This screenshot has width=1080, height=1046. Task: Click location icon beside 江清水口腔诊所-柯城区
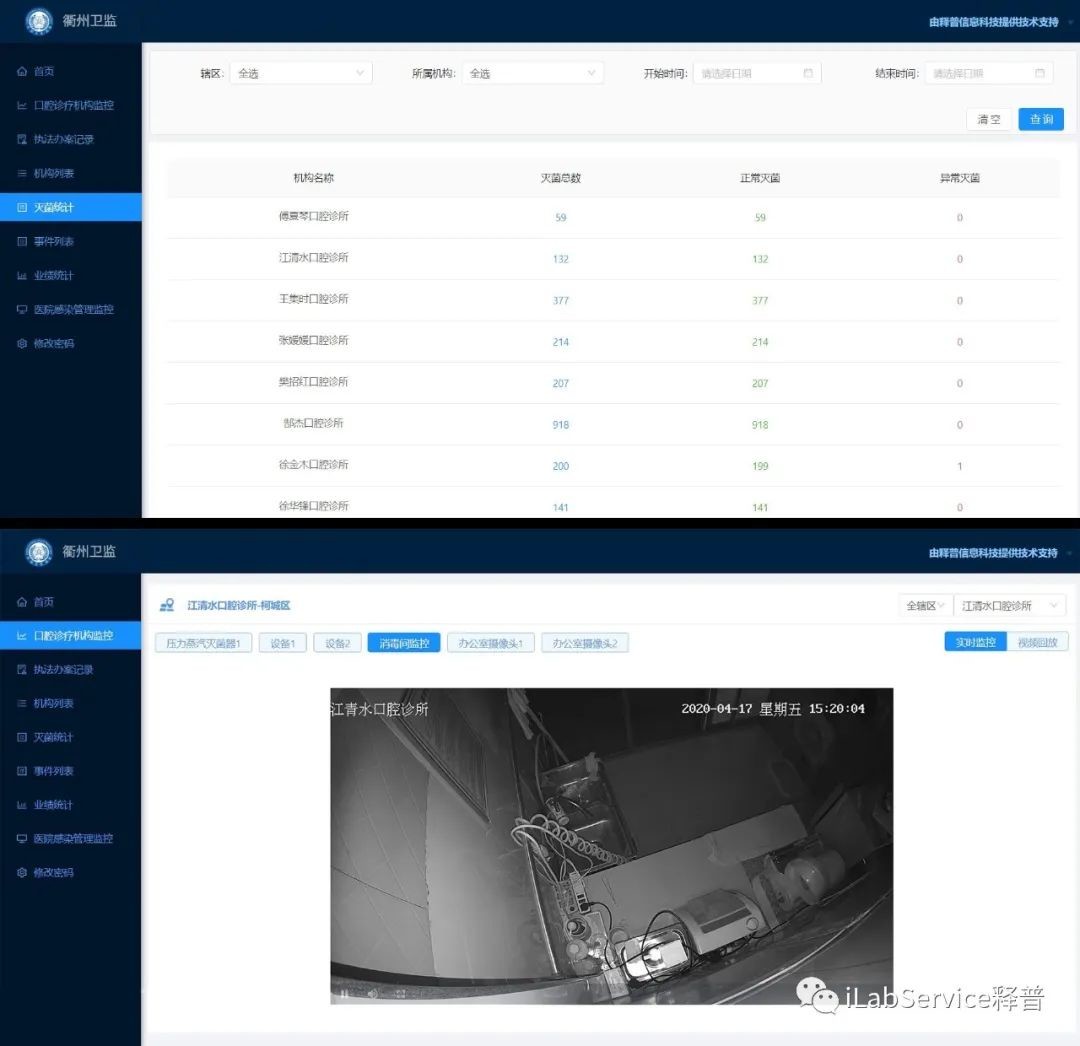pos(167,605)
